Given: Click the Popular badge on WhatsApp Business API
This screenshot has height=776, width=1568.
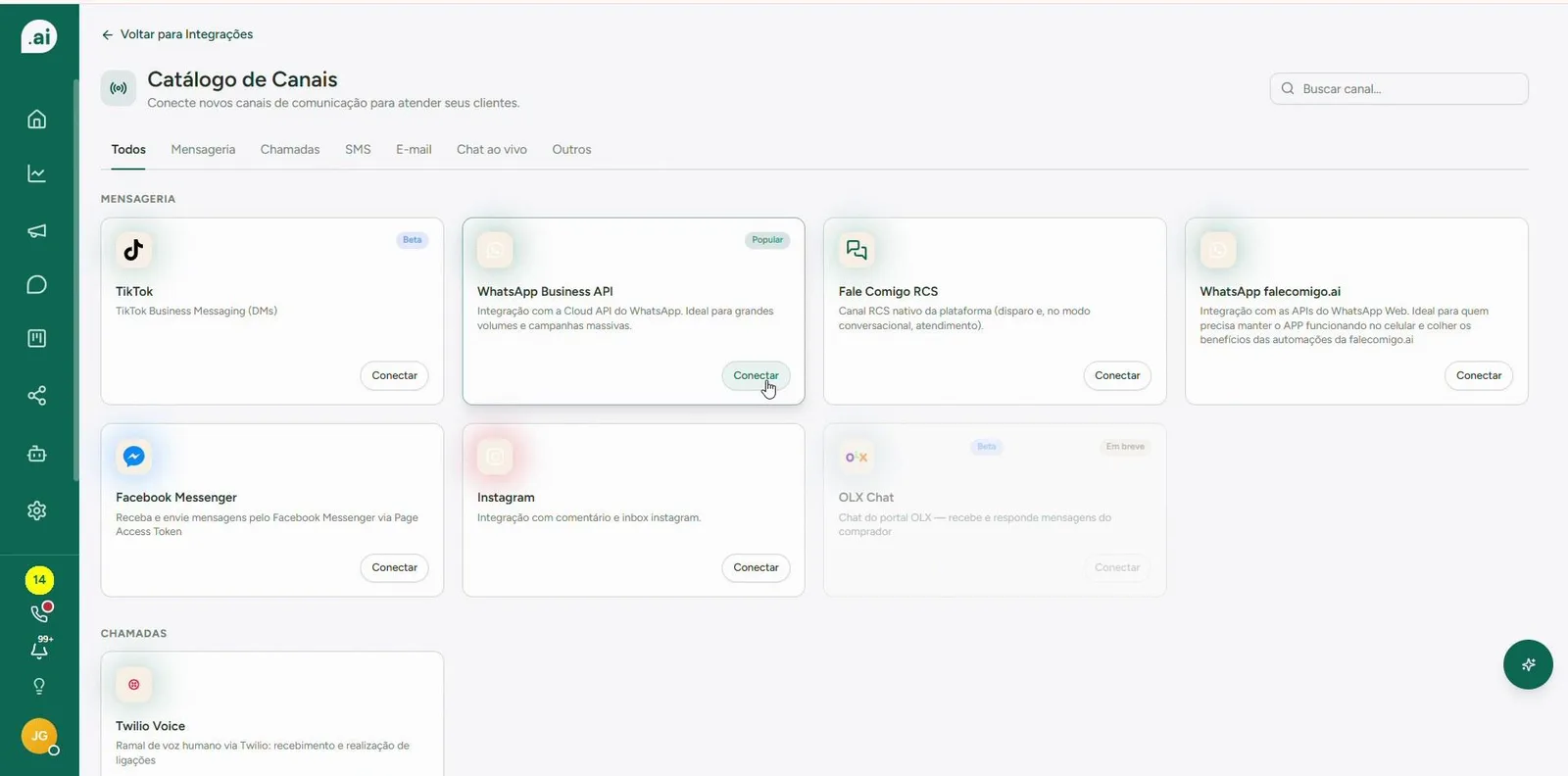Looking at the screenshot, I should point(767,240).
